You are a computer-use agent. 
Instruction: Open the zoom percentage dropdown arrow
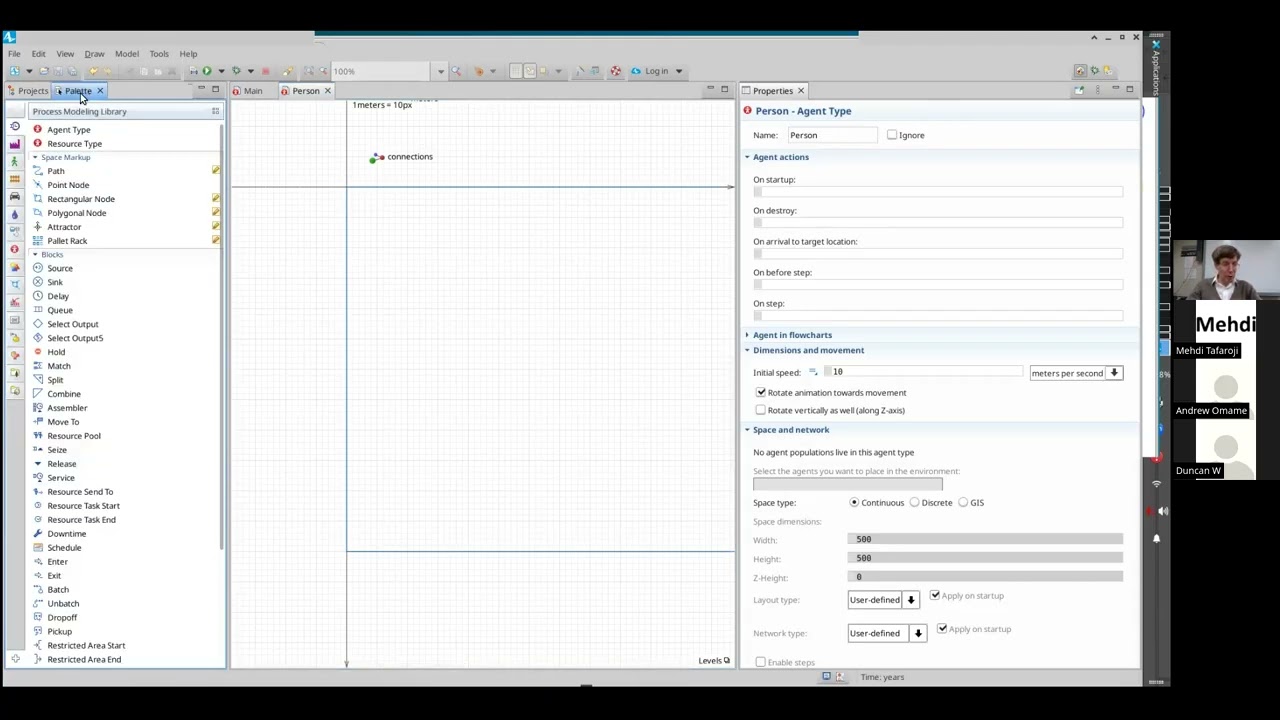coord(440,71)
